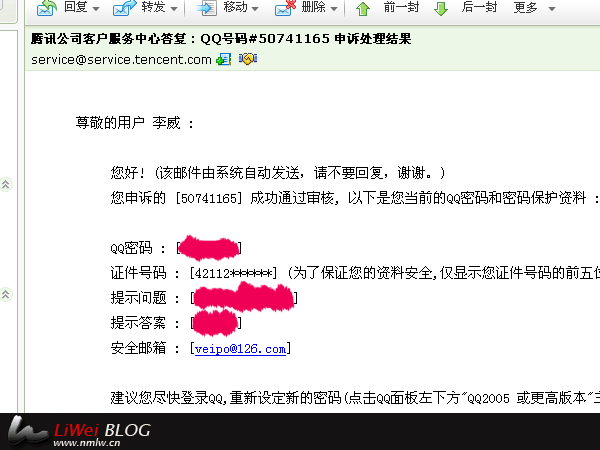Click the 安全邮箱 label
Screen dimensions: 600x450
(x=139, y=348)
